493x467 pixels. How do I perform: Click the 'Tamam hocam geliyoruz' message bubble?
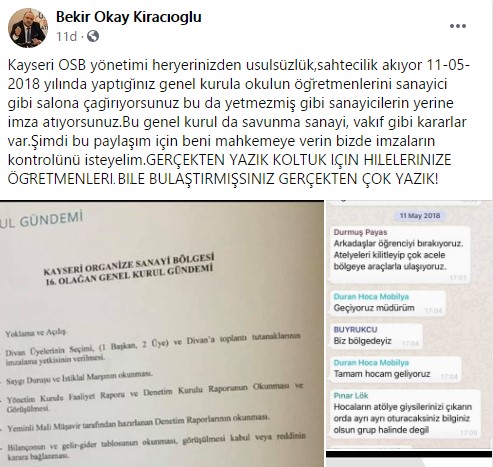tap(396, 369)
